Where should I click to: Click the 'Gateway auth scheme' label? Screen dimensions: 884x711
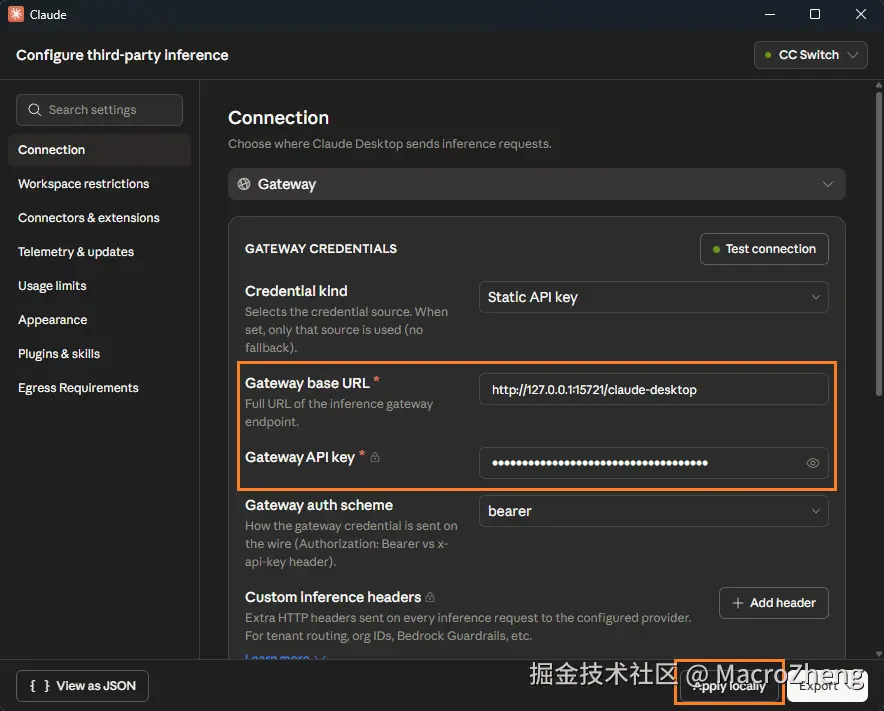tap(319, 505)
